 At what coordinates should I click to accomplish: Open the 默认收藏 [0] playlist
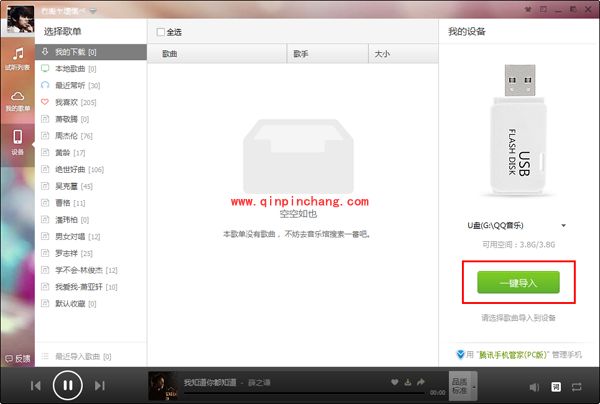91,304
